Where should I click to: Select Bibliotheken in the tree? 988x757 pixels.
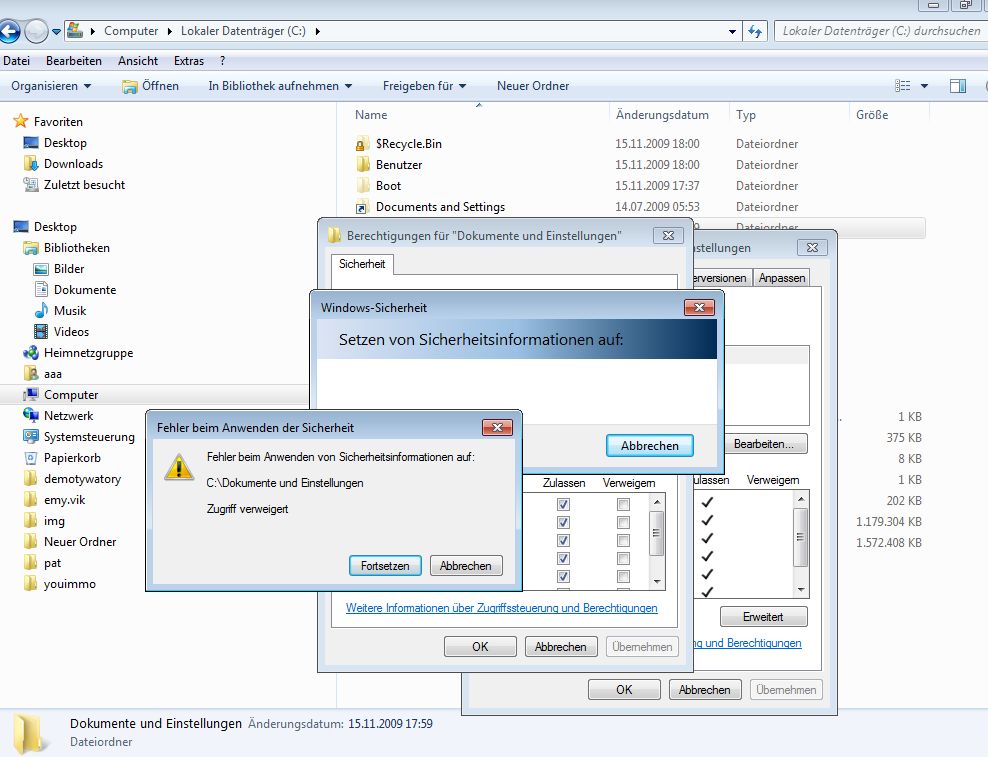point(76,248)
